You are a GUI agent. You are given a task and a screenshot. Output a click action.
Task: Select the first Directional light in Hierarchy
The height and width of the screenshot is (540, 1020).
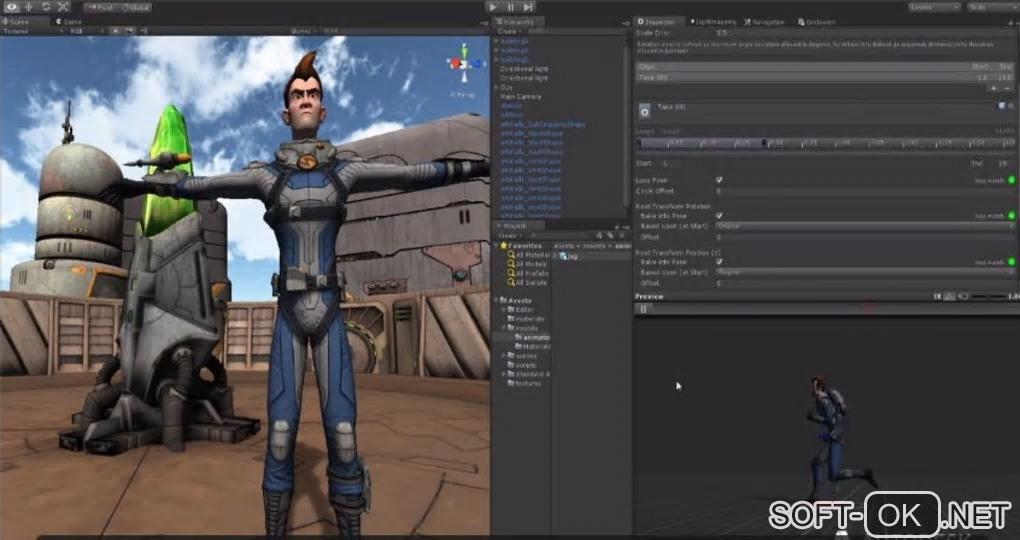(524, 68)
